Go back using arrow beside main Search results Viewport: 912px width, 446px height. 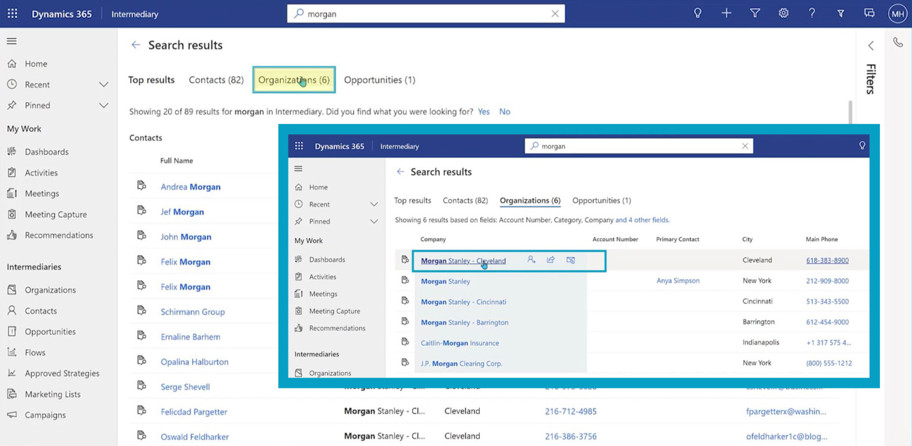136,45
